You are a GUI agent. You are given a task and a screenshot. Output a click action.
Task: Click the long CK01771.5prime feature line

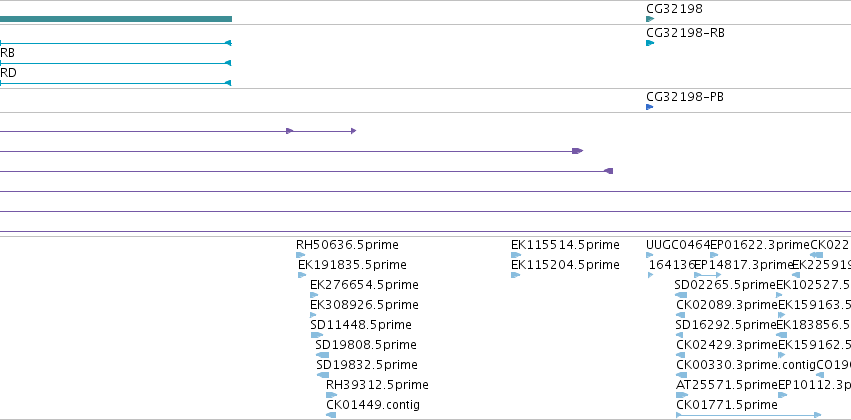click(x=749, y=415)
